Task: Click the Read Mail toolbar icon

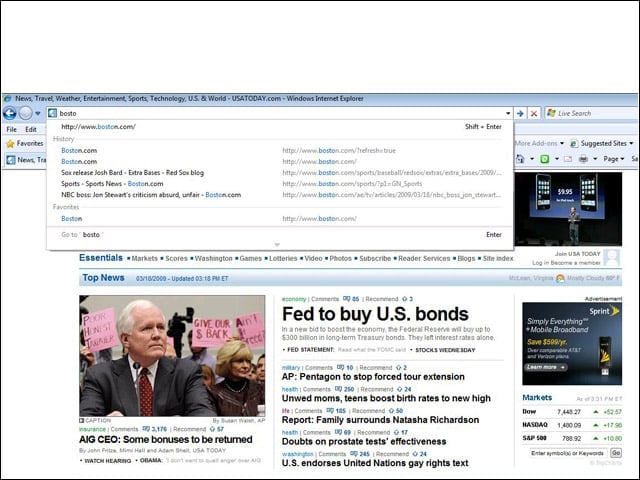Action: [x=568, y=159]
